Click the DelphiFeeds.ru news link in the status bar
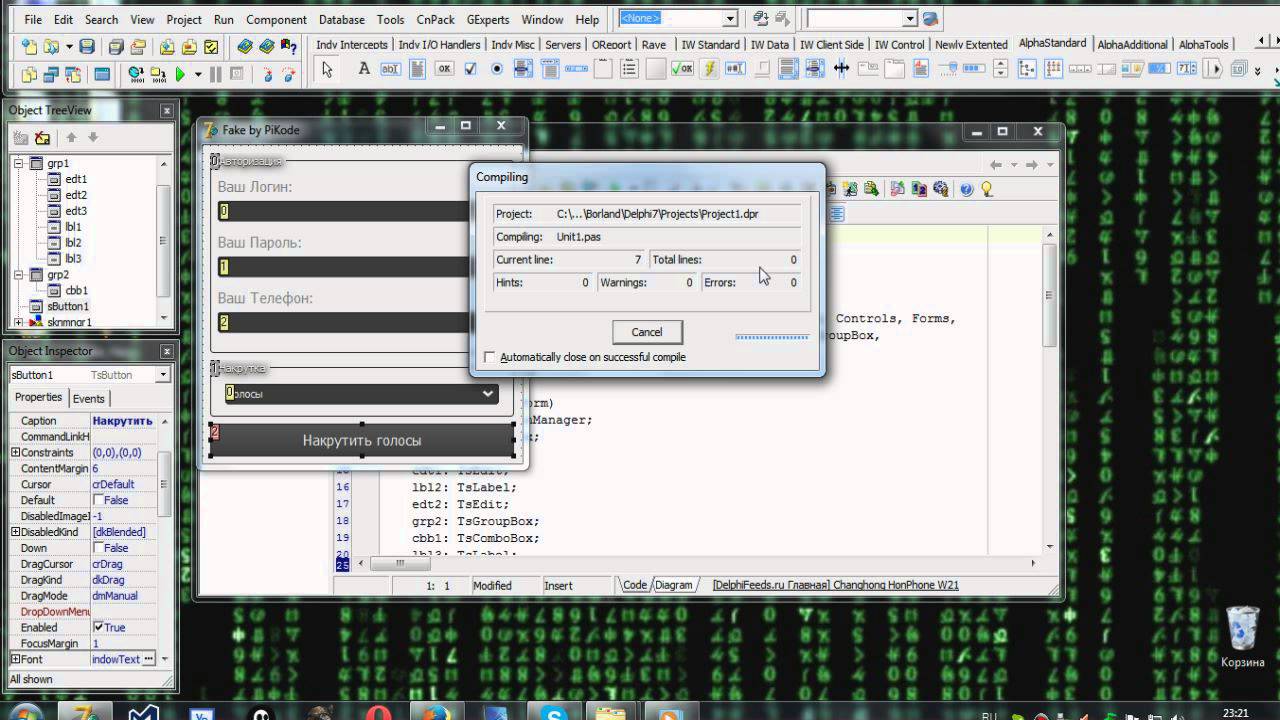 tap(835, 585)
